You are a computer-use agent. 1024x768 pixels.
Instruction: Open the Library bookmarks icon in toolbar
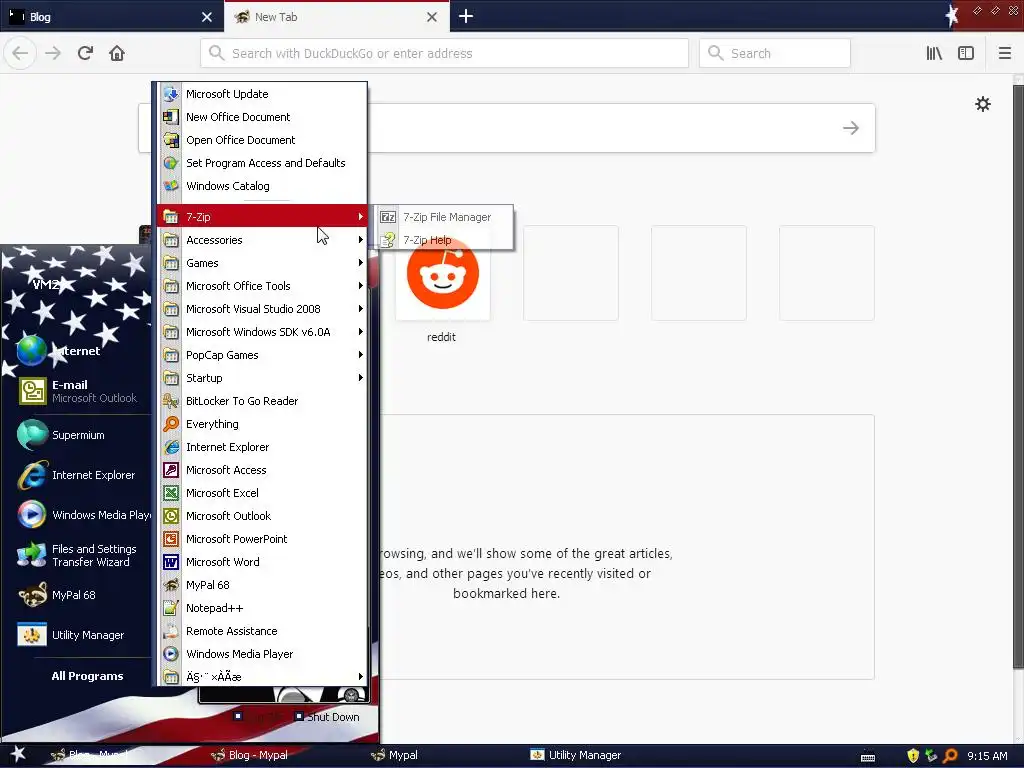934,53
